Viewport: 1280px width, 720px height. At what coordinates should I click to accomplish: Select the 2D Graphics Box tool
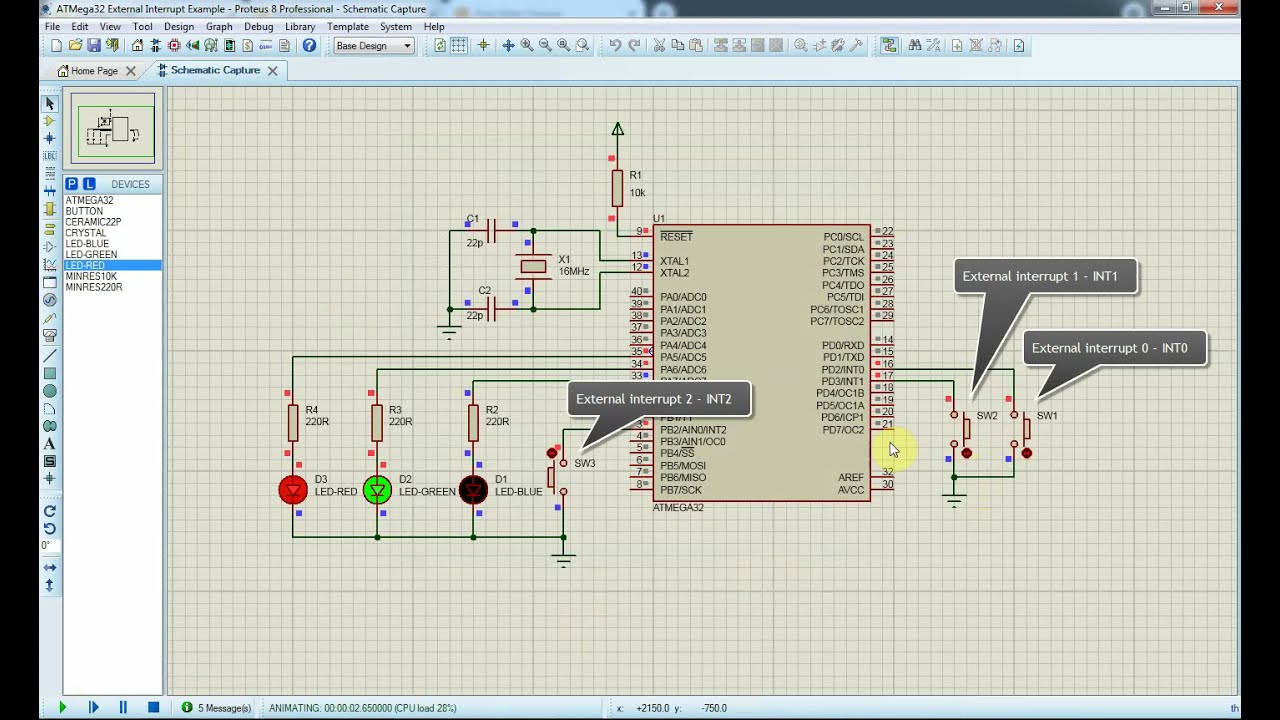50,373
